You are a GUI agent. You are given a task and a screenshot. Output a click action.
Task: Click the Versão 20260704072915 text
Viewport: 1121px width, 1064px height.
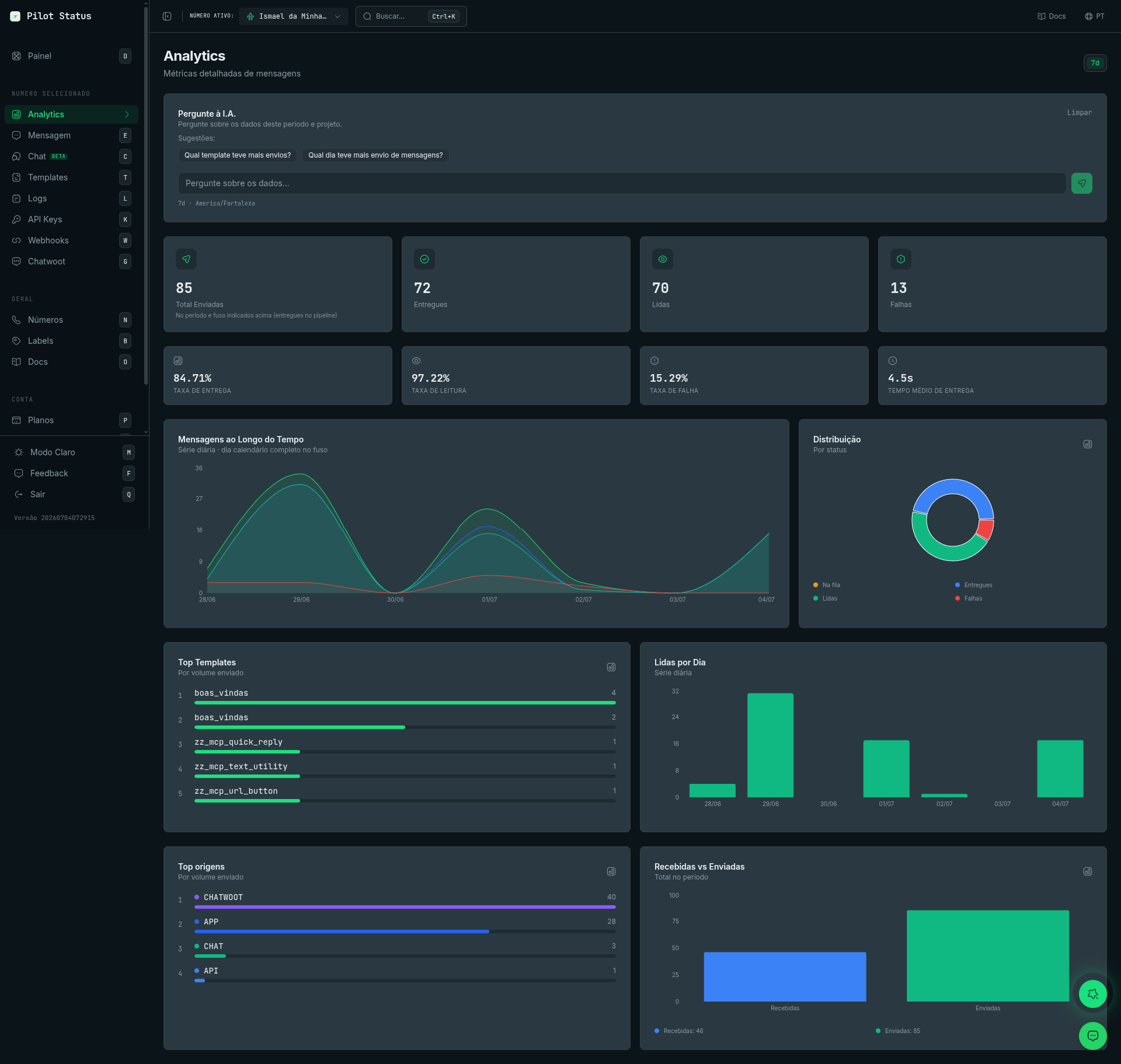pyautogui.click(x=54, y=518)
